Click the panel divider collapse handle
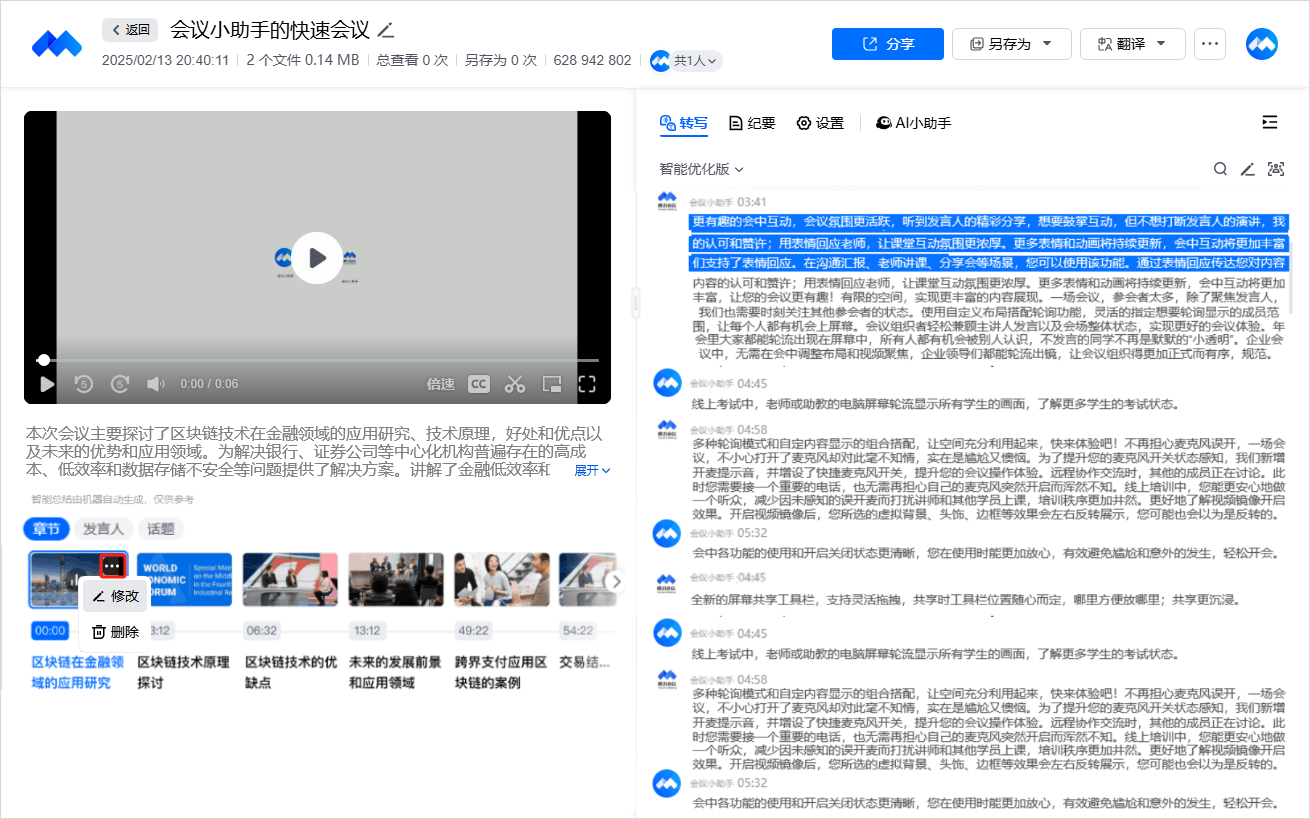Viewport: 1310px width, 819px height. coord(635,302)
